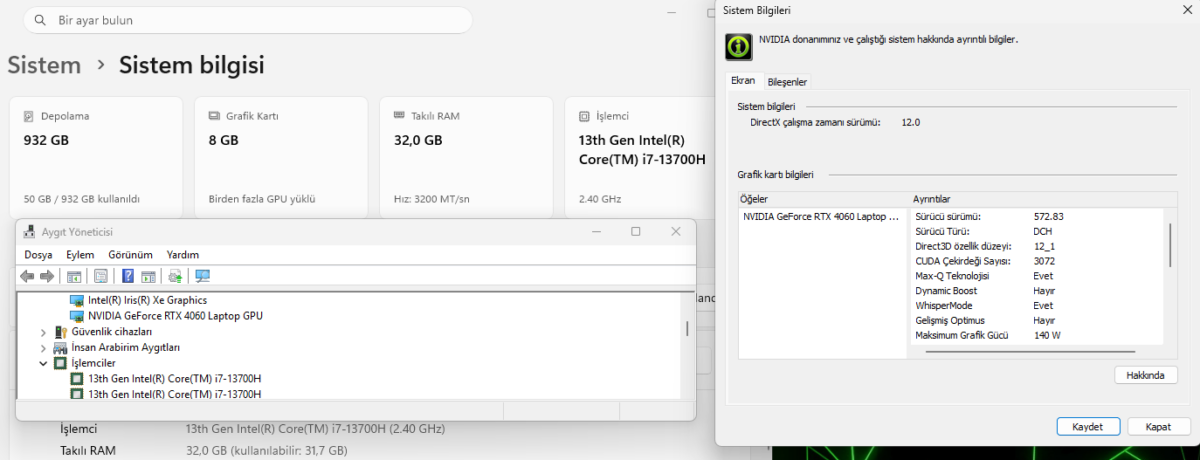Open the Yardım menu
The image size is (1200, 460).
coord(183,255)
